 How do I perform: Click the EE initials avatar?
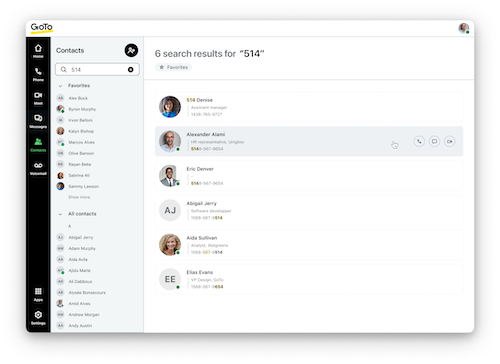(170, 279)
